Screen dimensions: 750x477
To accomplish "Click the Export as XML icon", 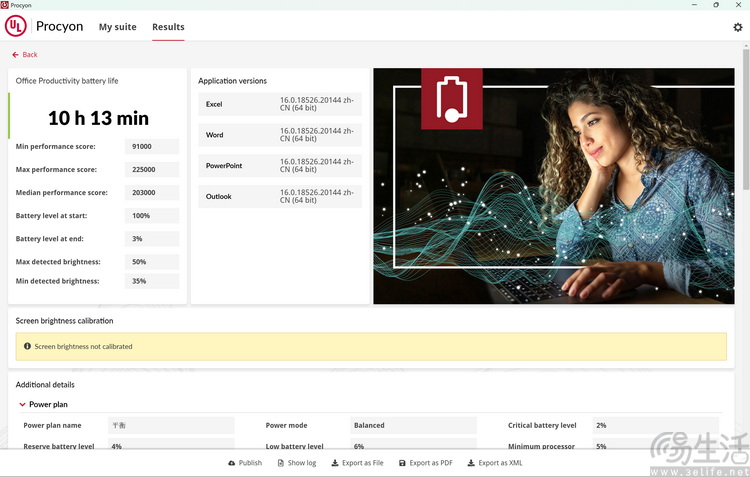I will click(x=471, y=463).
